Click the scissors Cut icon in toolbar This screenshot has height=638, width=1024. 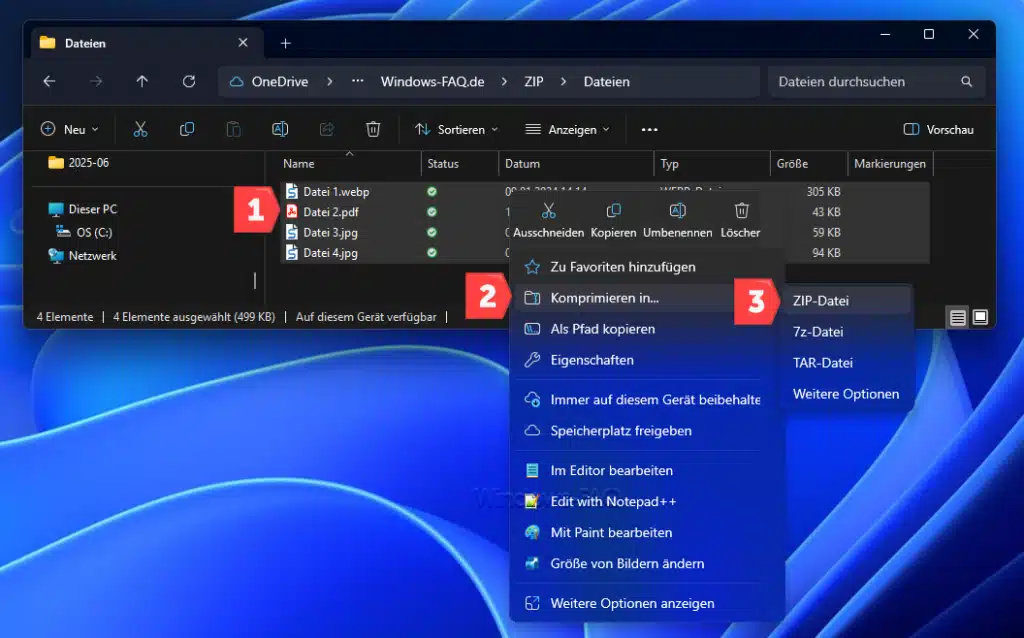pos(140,129)
